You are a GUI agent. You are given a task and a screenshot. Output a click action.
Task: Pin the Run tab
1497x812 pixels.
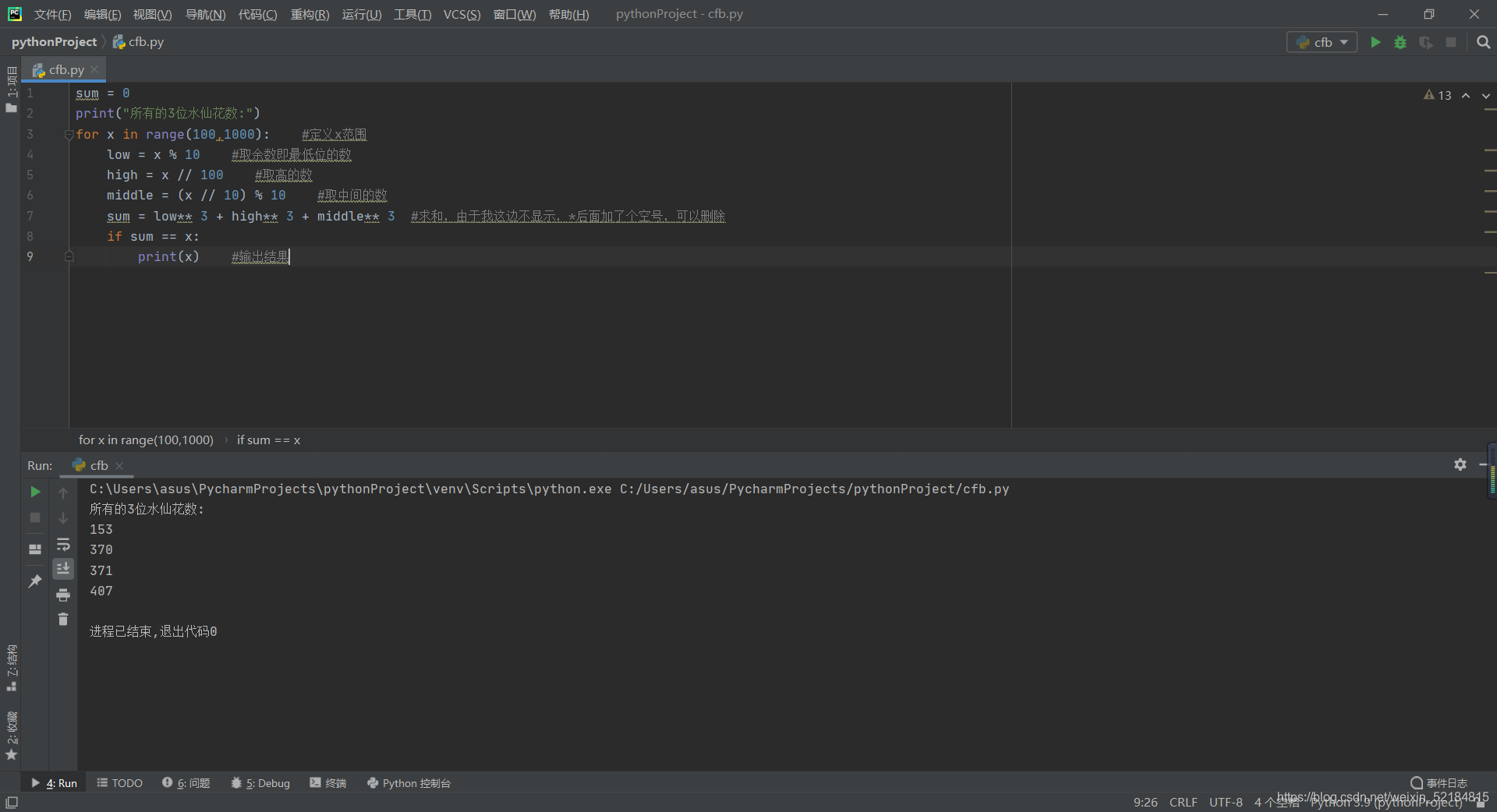point(35,581)
